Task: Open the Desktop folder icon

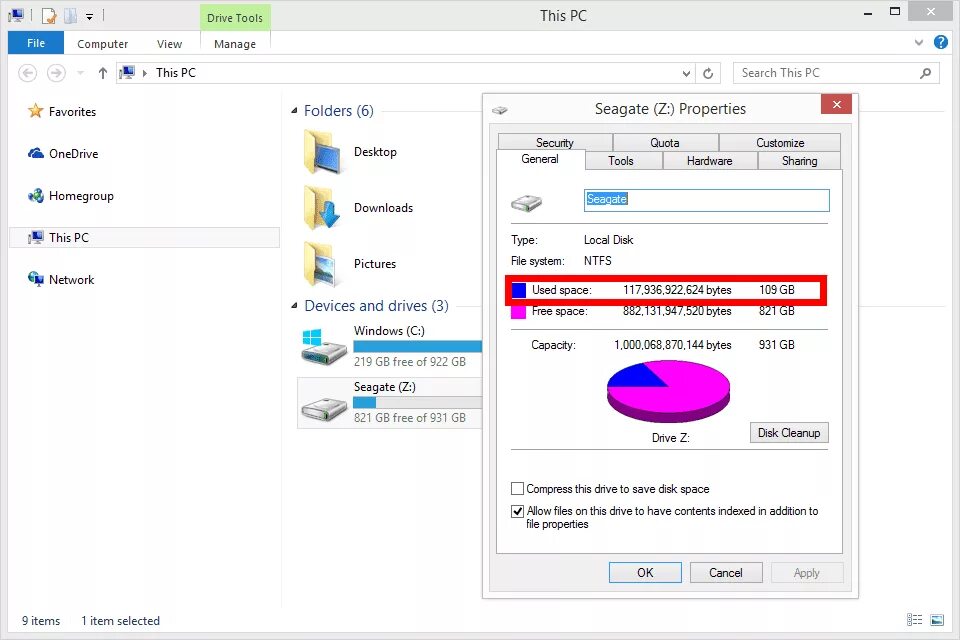Action: (x=322, y=152)
